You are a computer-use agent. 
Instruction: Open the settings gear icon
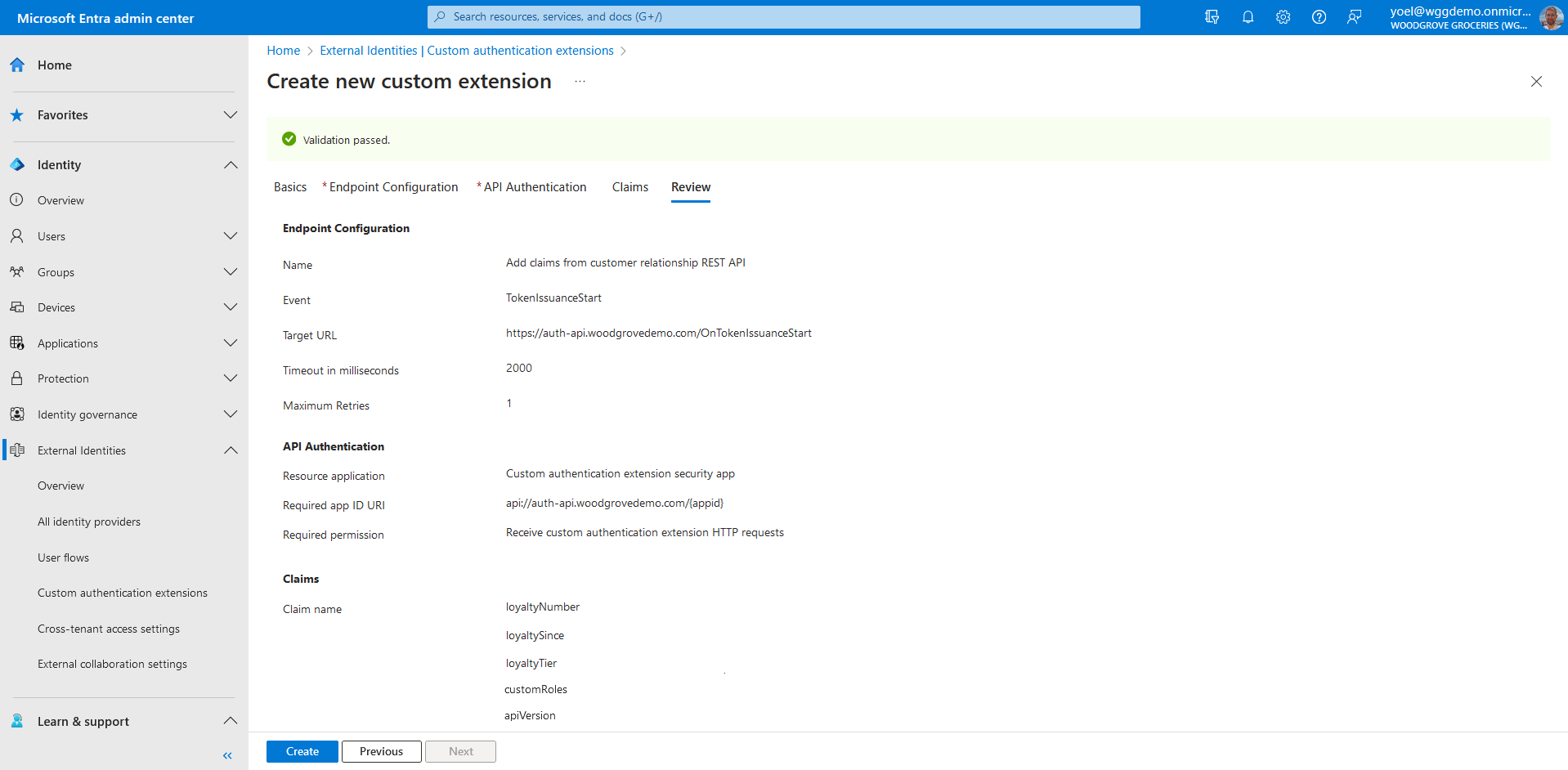(1283, 17)
